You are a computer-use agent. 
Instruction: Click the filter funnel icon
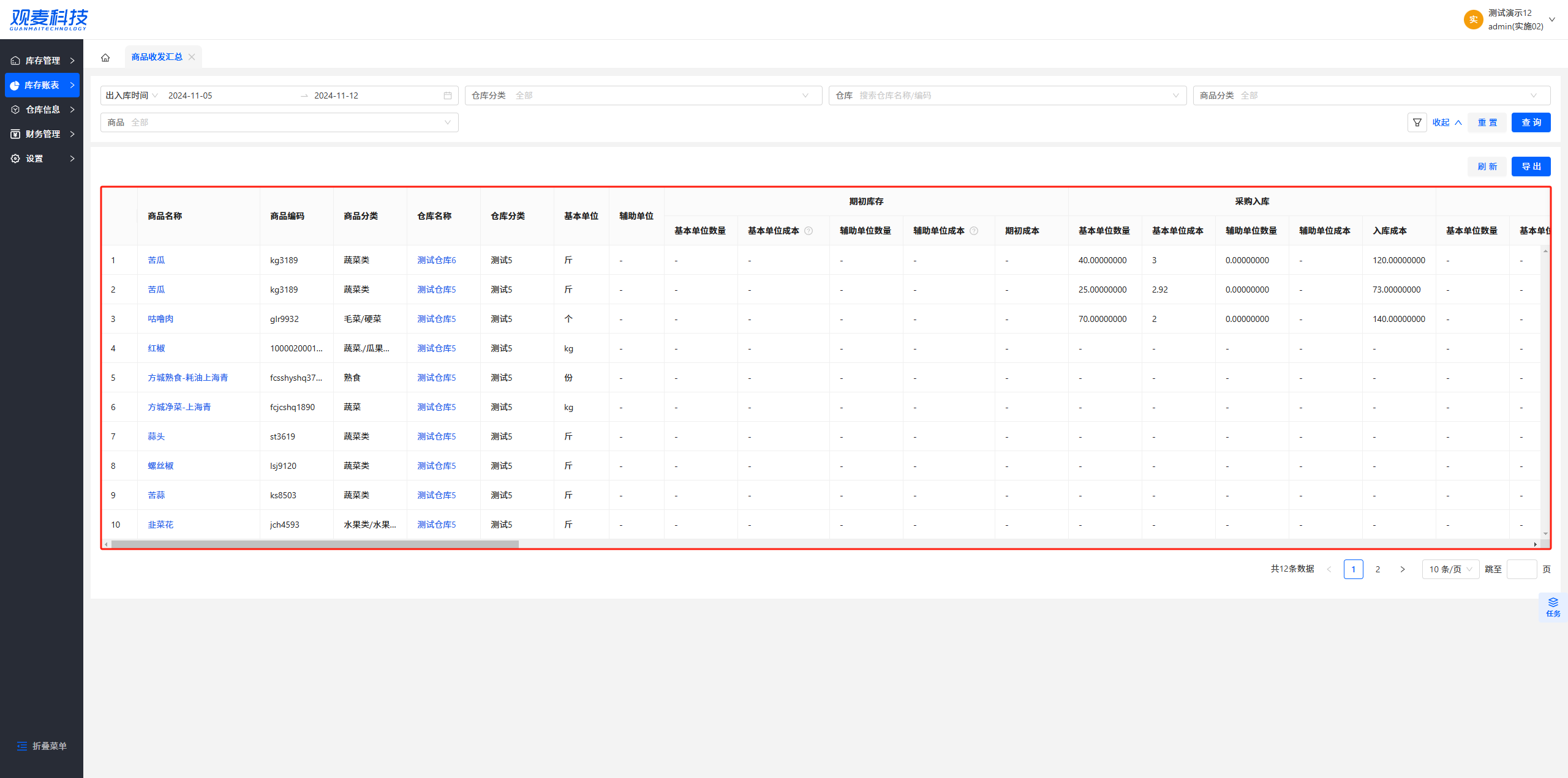point(1417,122)
